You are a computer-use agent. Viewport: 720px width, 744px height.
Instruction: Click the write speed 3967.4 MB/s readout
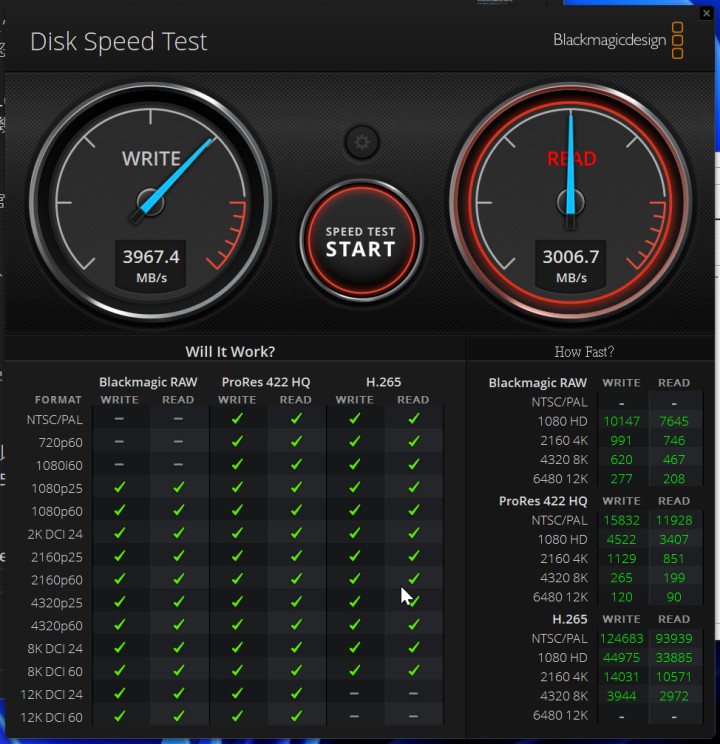151,265
